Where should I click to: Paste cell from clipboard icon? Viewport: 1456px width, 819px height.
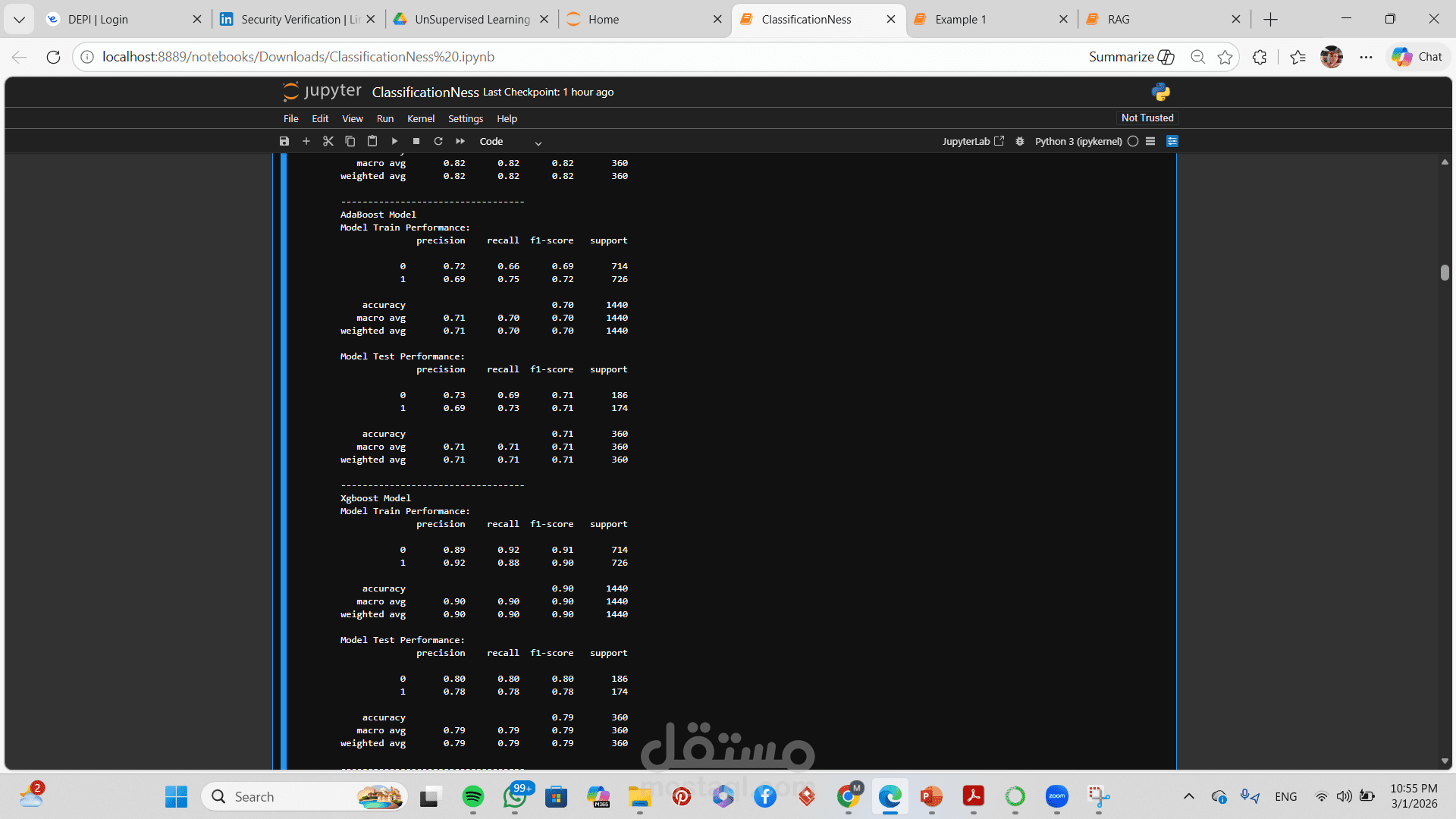(372, 141)
